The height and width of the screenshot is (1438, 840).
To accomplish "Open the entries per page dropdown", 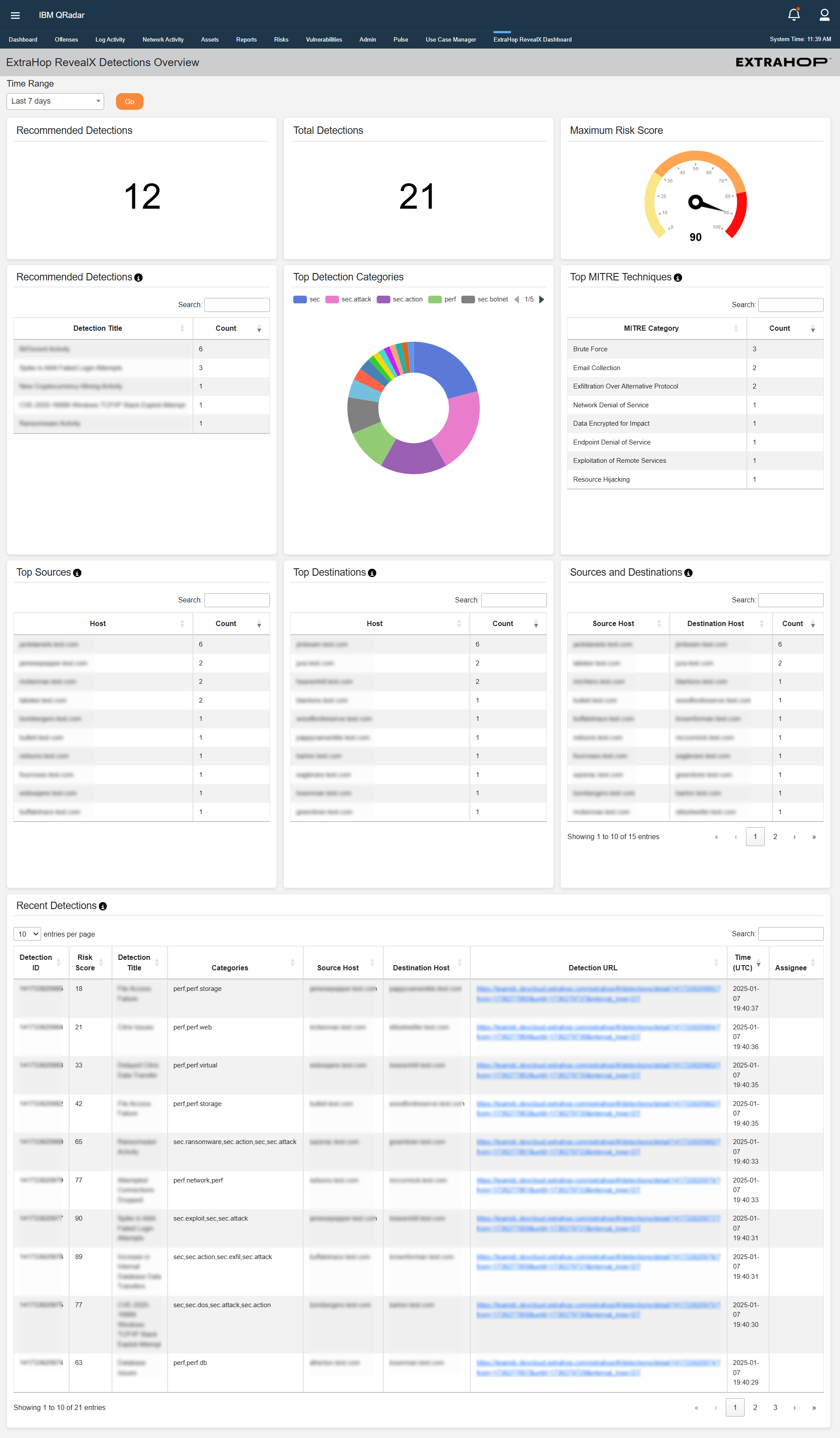I will click(x=28, y=934).
